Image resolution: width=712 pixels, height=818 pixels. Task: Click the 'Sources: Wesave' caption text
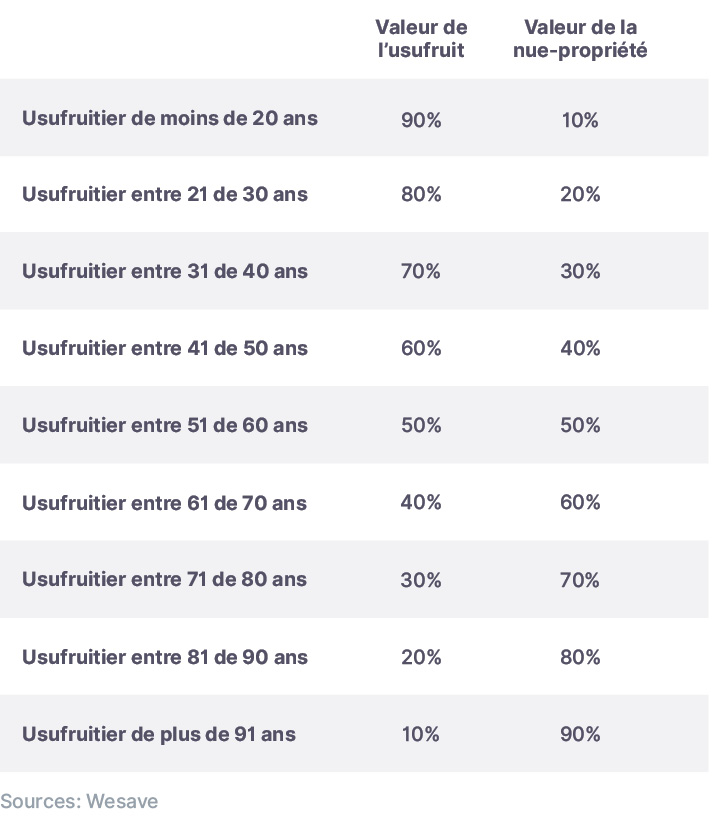point(79,801)
